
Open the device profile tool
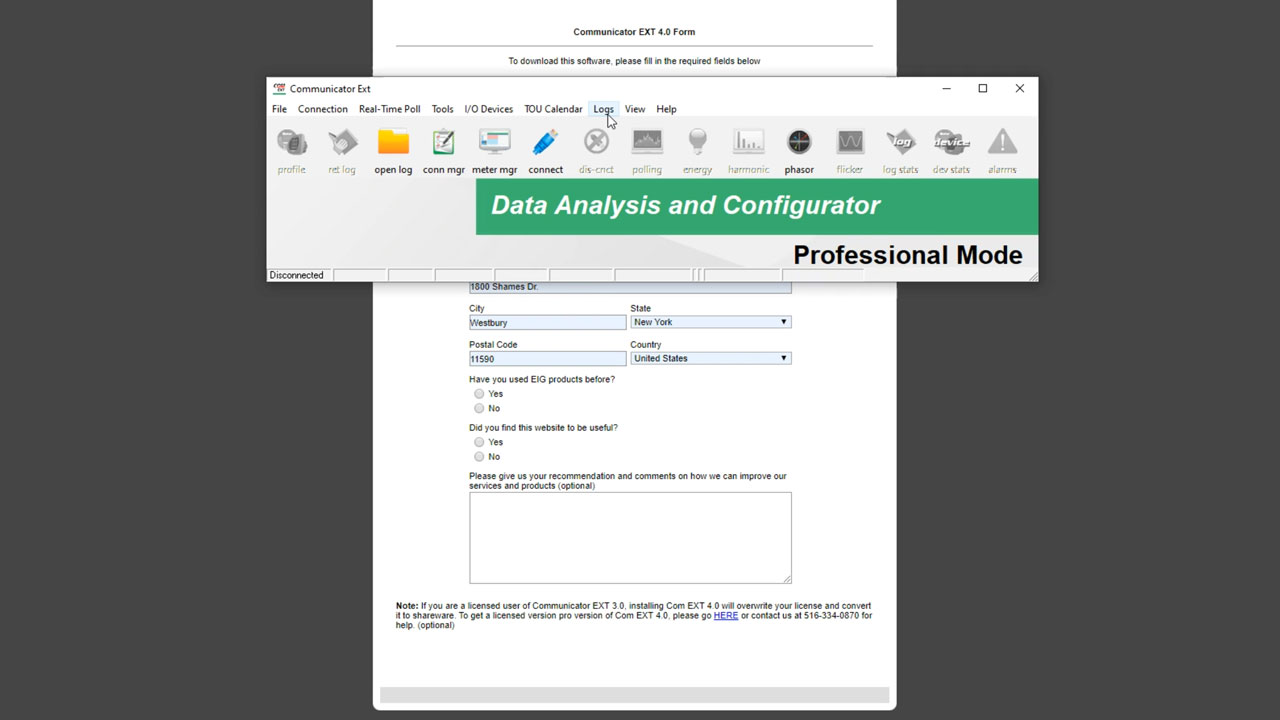tap(292, 150)
